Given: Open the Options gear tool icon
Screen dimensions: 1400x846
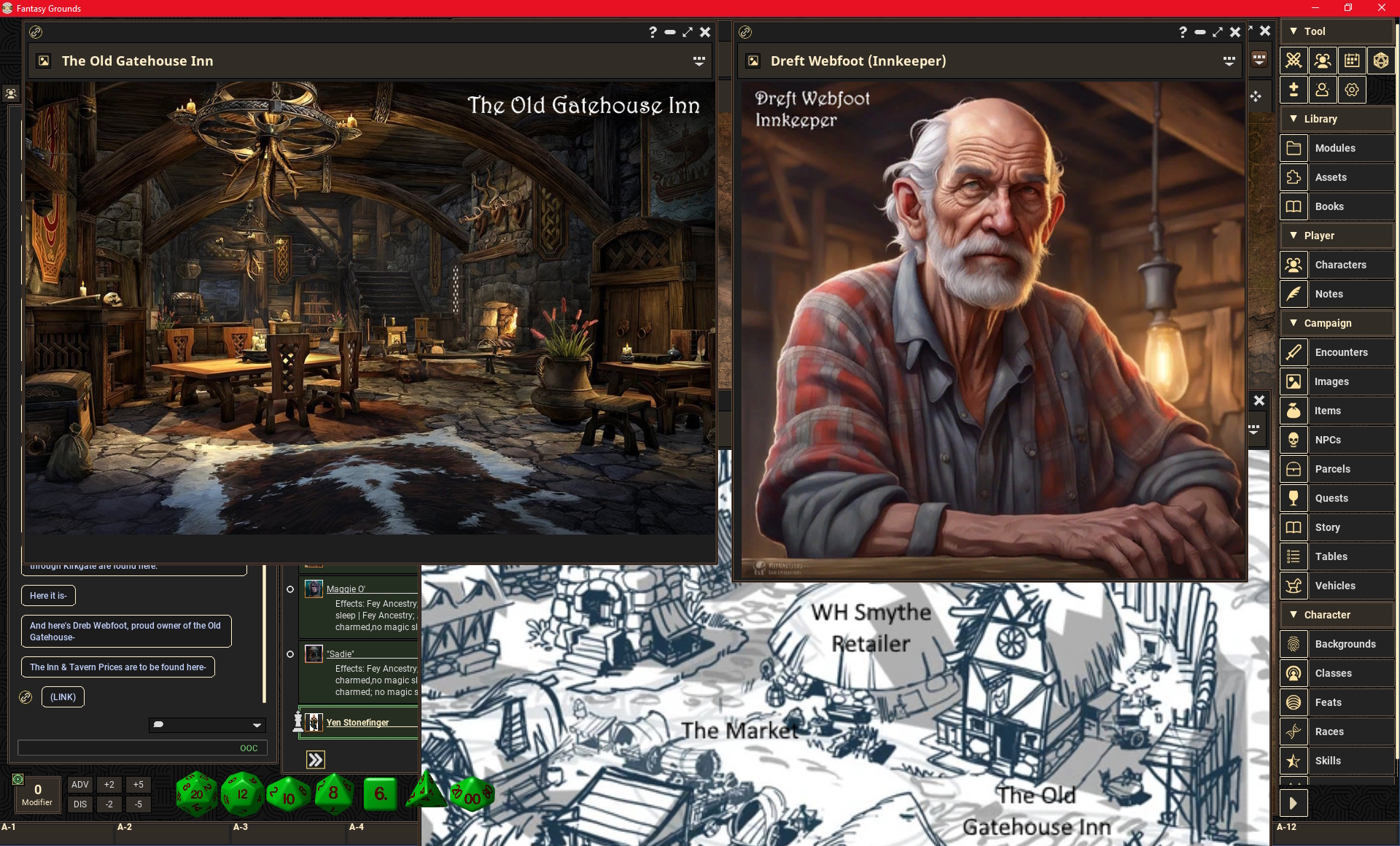Looking at the screenshot, I should point(1352,90).
